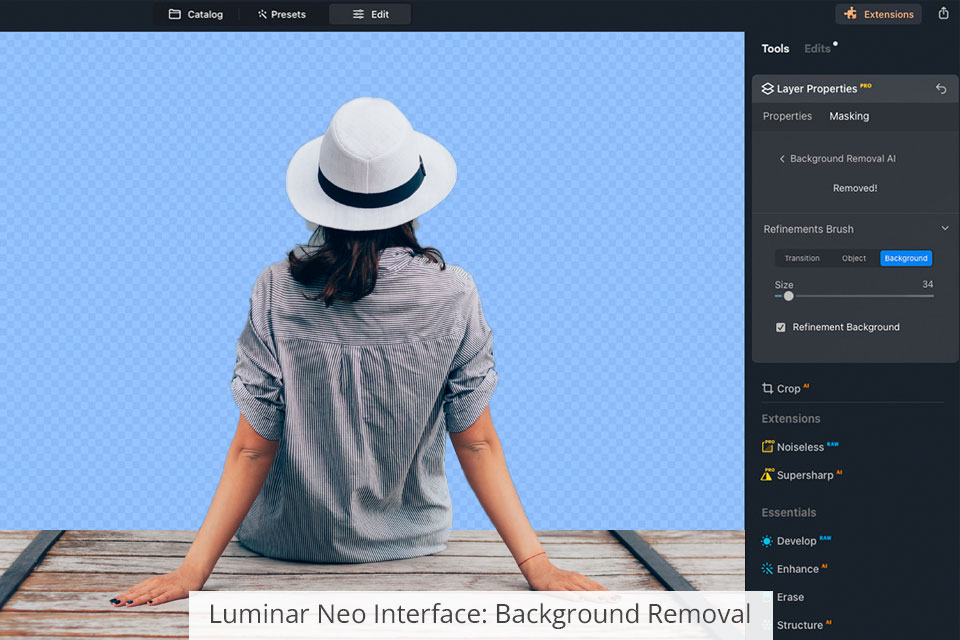Image resolution: width=960 pixels, height=640 pixels.
Task: Open the Erase tool
Action: pos(790,597)
